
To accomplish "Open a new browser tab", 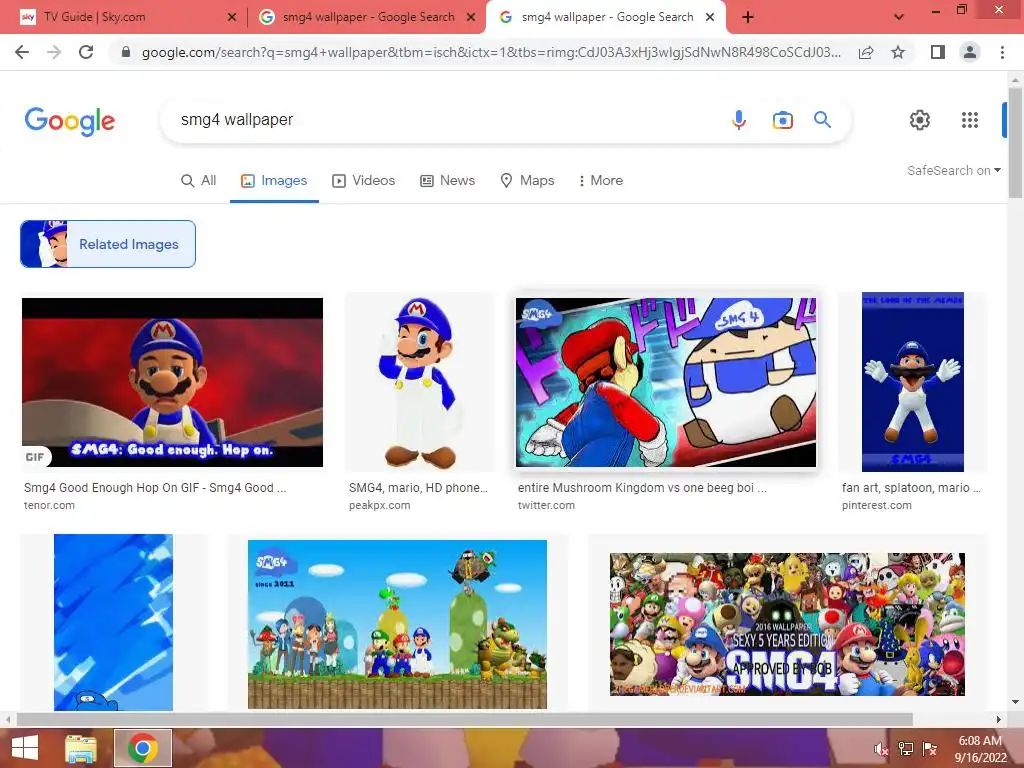I will 748,18.
